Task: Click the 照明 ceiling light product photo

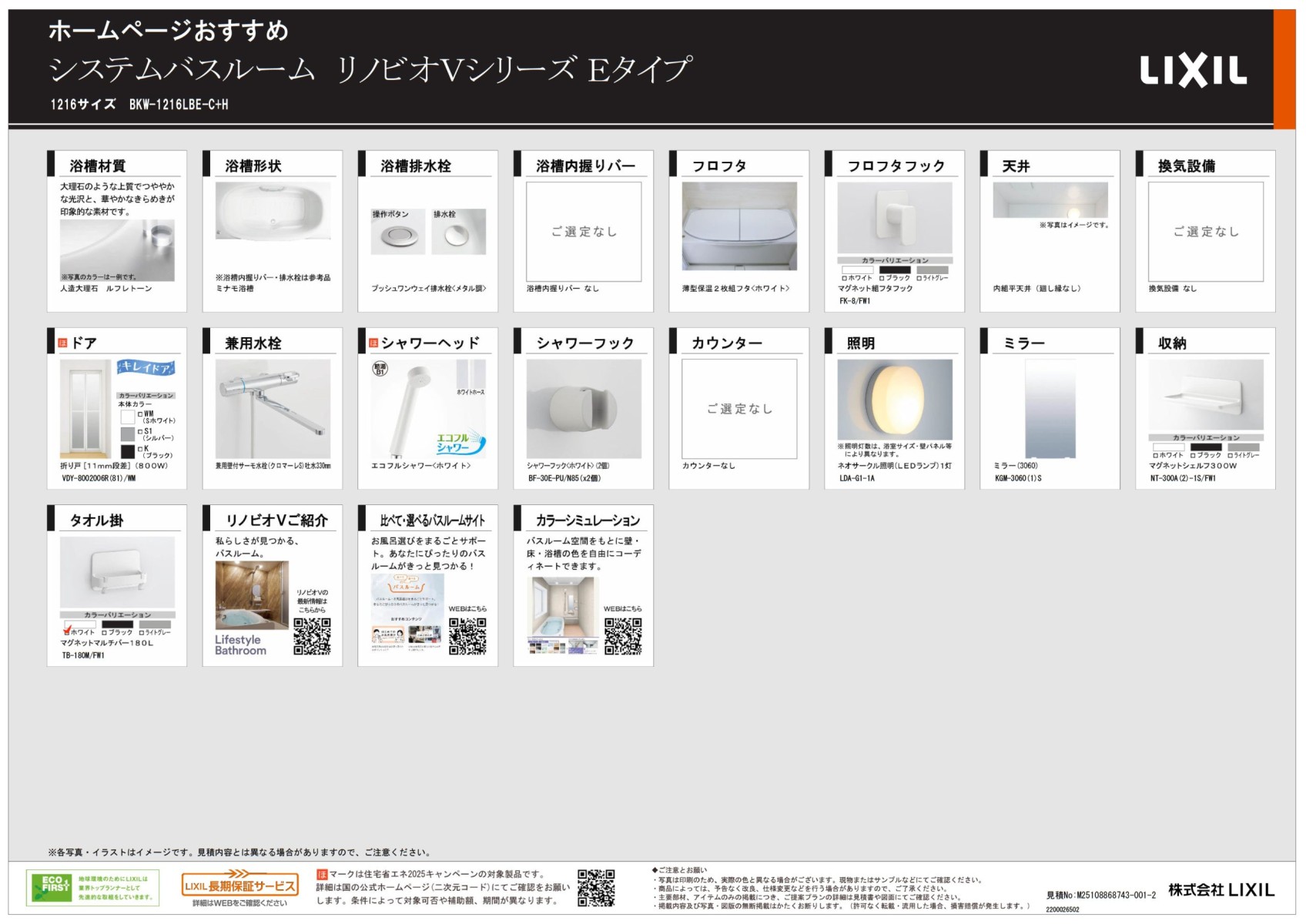Action: point(894,400)
